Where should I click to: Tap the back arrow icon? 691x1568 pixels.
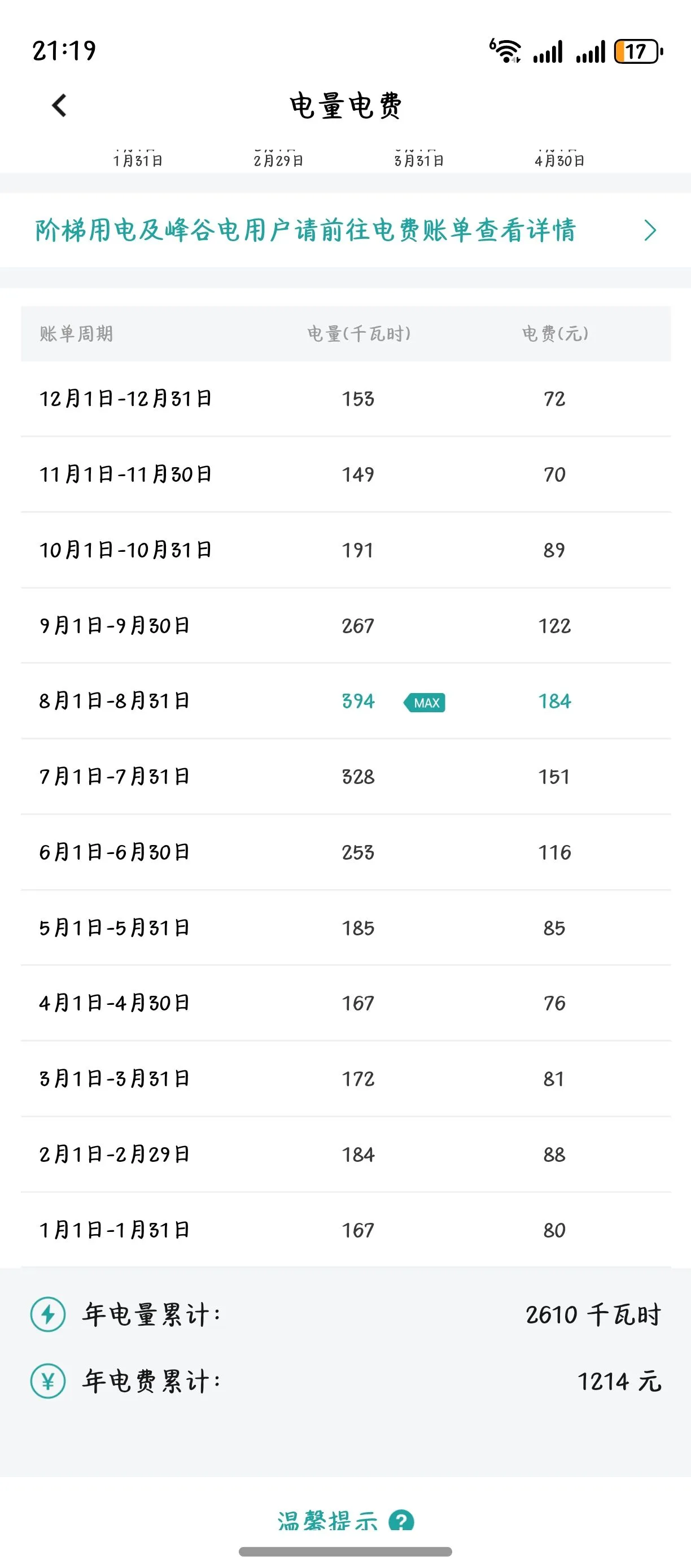click(59, 105)
